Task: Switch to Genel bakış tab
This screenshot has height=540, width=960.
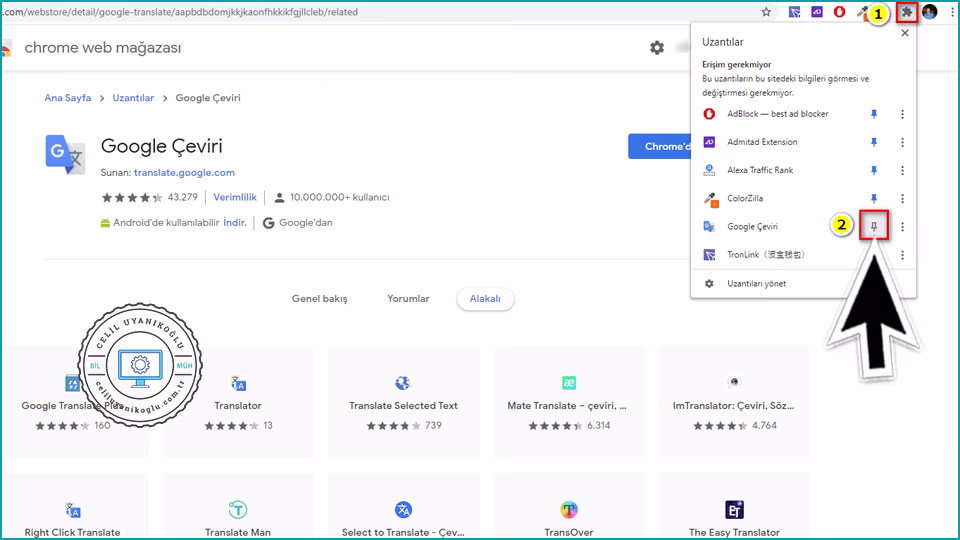Action: click(x=320, y=299)
